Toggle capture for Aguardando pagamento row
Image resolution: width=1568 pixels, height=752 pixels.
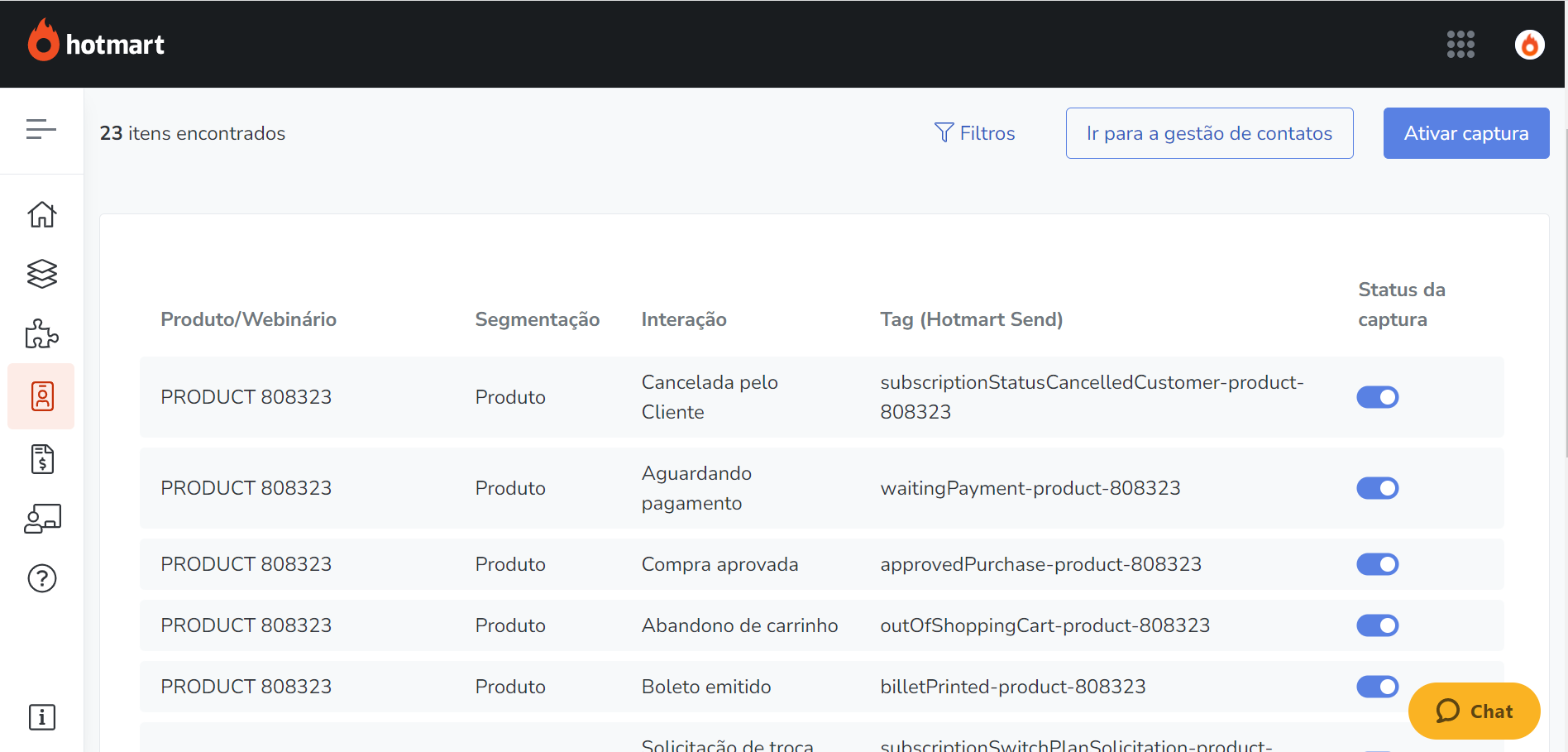tap(1378, 488)
